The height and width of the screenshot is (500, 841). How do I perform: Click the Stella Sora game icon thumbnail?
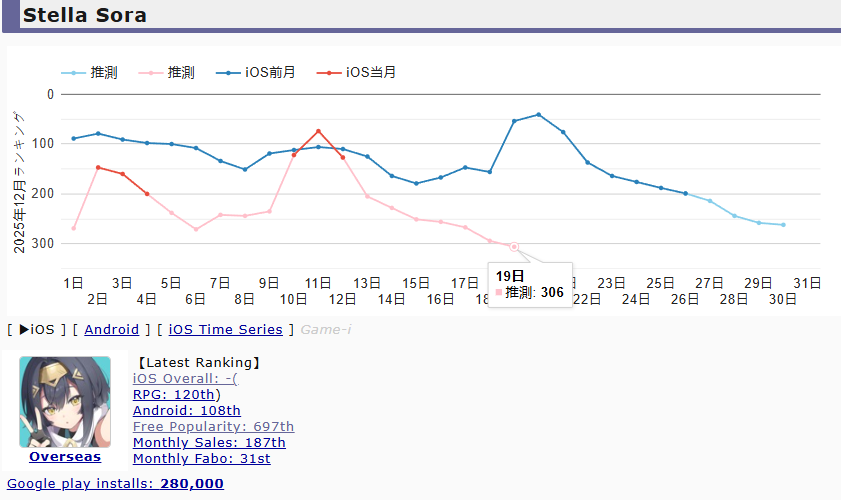65,402
